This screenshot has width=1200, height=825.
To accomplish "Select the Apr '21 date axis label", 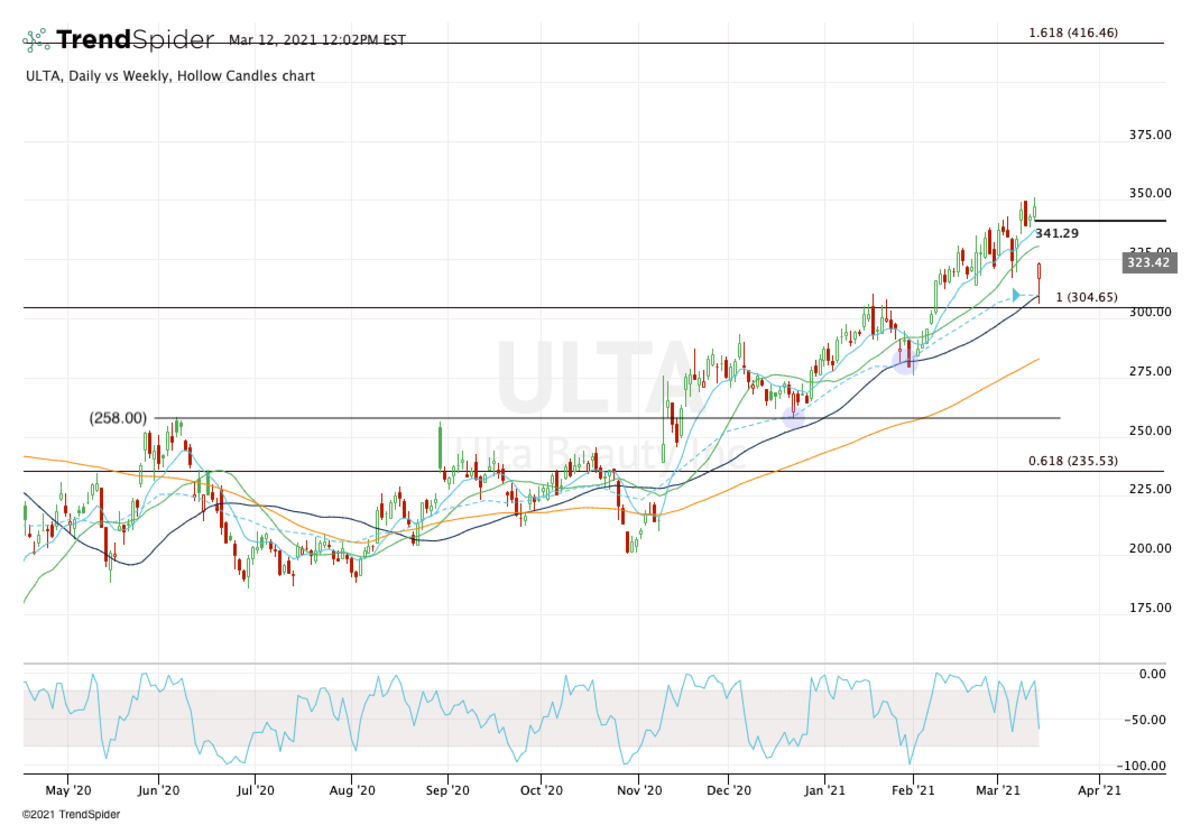I will point(1100,790).
